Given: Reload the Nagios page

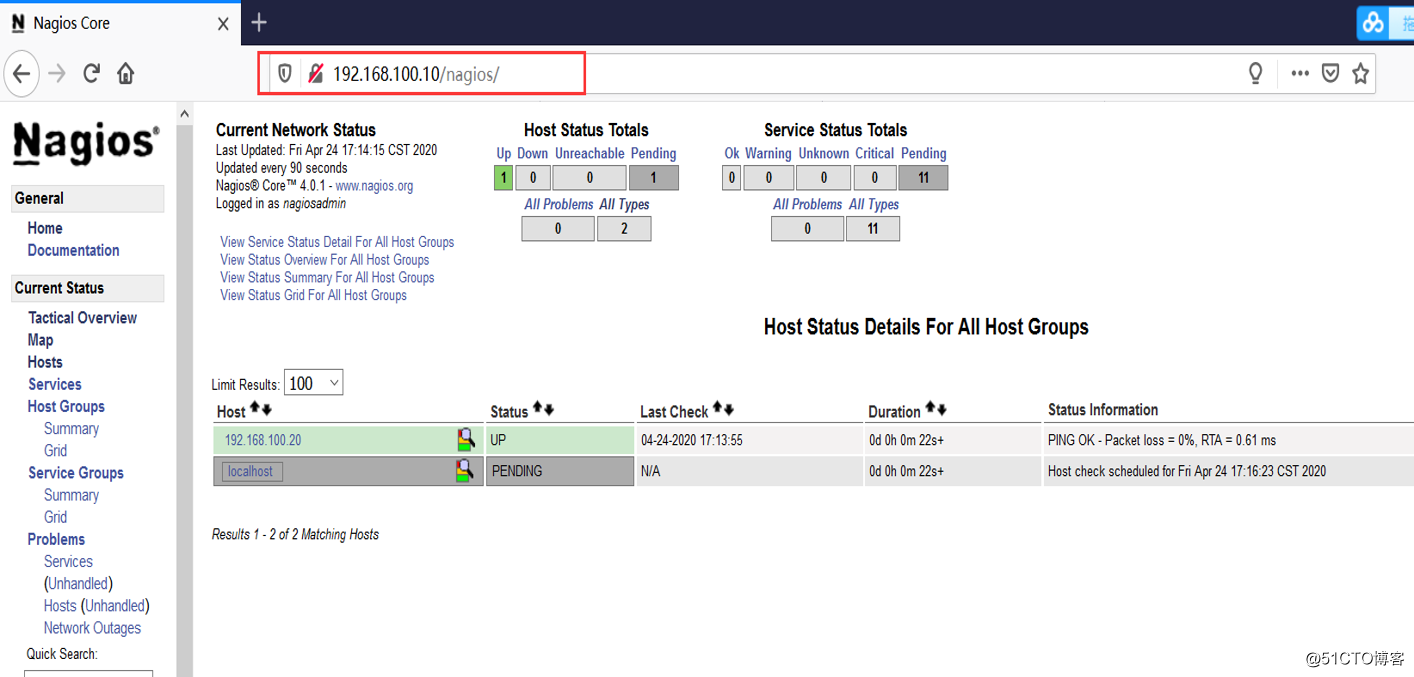Looking at the screenshot, I should (x=91, y=73).
